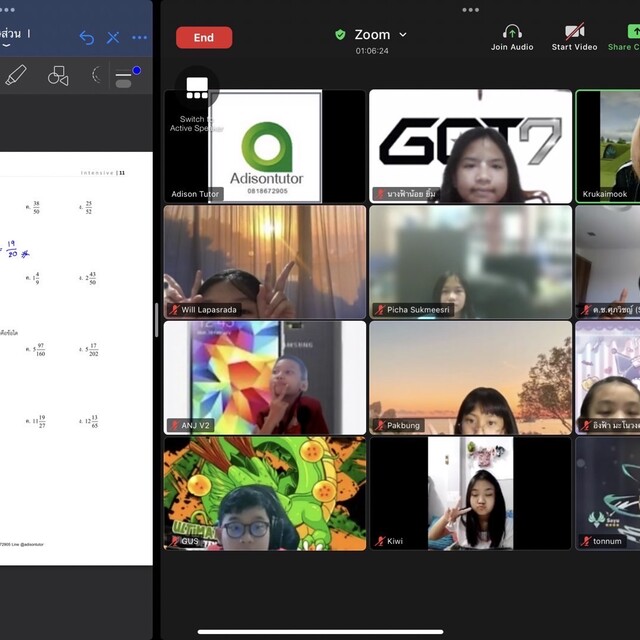Select Picha Sukmeesri's video tile

470,261
